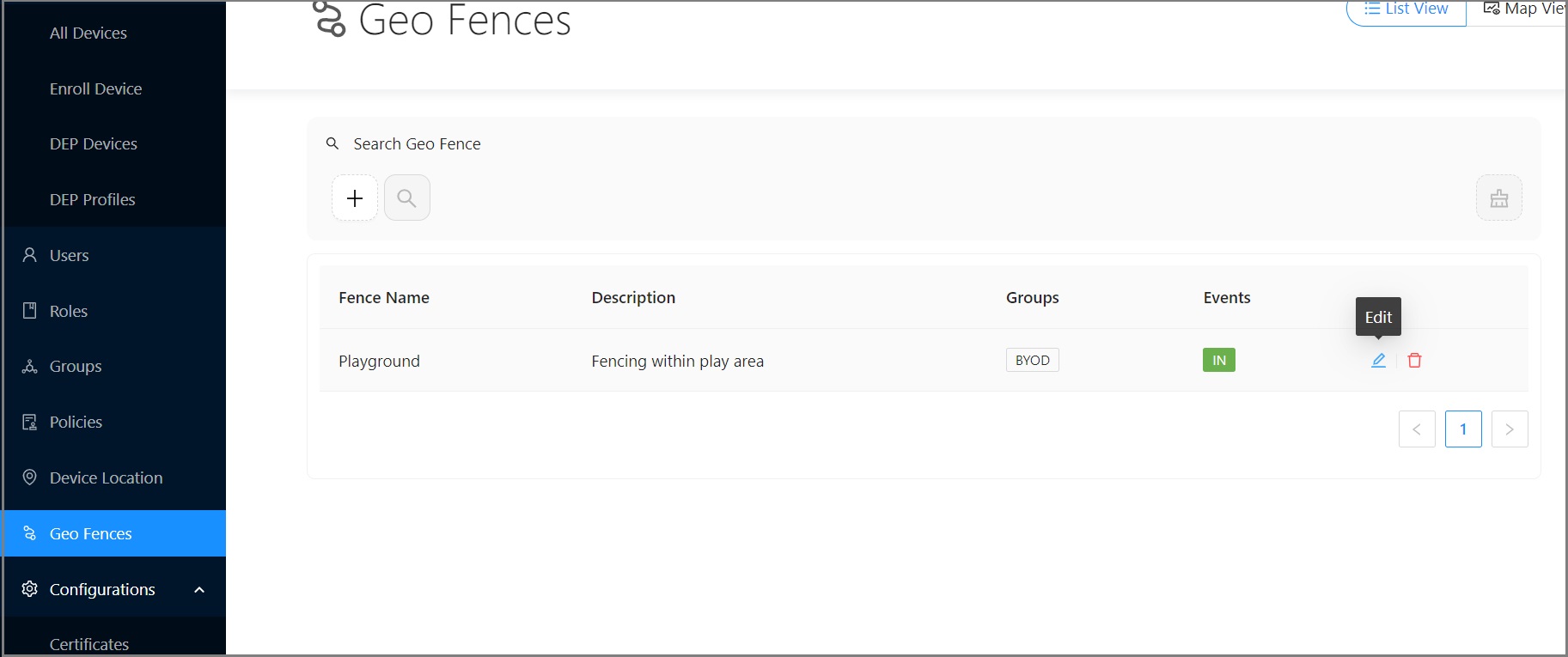Collapse the Configurations section chevron
The height and width of the screenshot is (657, 1568).
click(x=199, y=589)
